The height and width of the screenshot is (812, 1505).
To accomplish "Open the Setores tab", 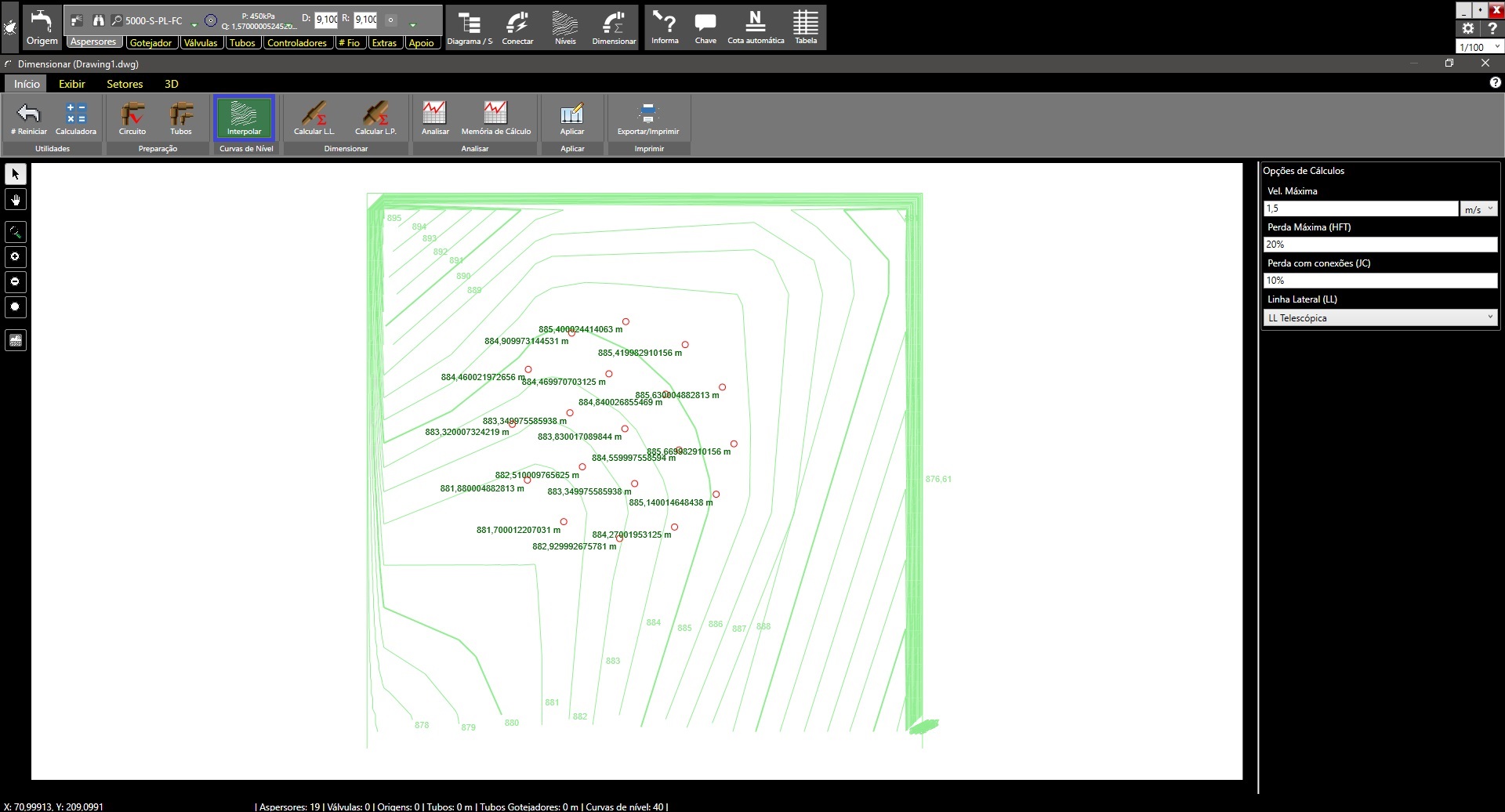I will point(125,84).
